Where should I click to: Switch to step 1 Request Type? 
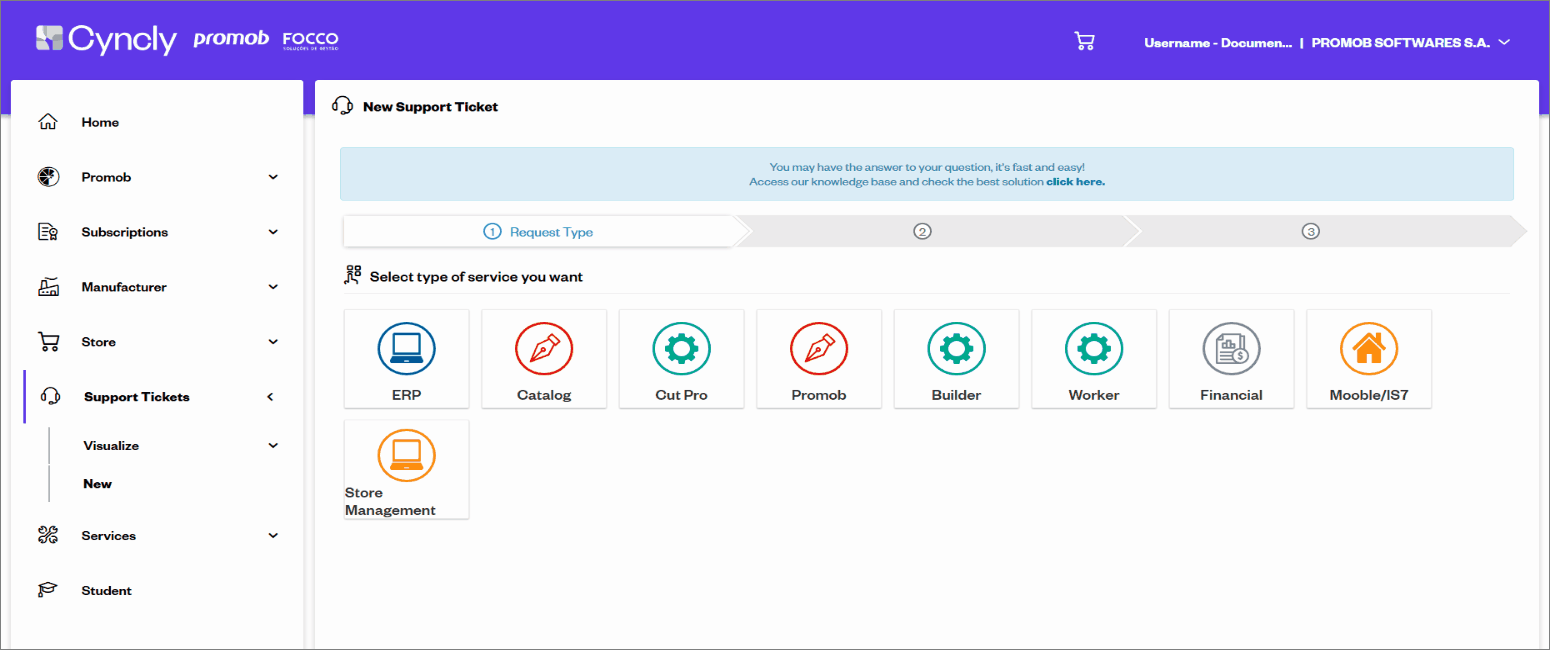[x=539, y=232]
